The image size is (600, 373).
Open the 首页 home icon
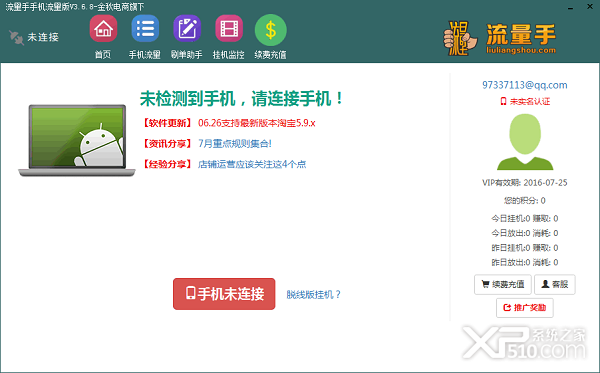pos(103,29)
